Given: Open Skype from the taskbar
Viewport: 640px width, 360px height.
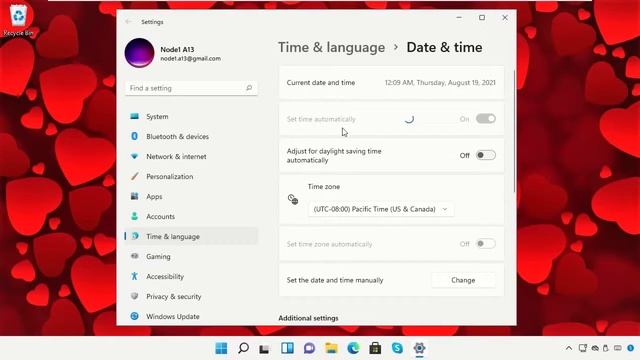Looking at the screenshot, I should (x=397, y=348).
